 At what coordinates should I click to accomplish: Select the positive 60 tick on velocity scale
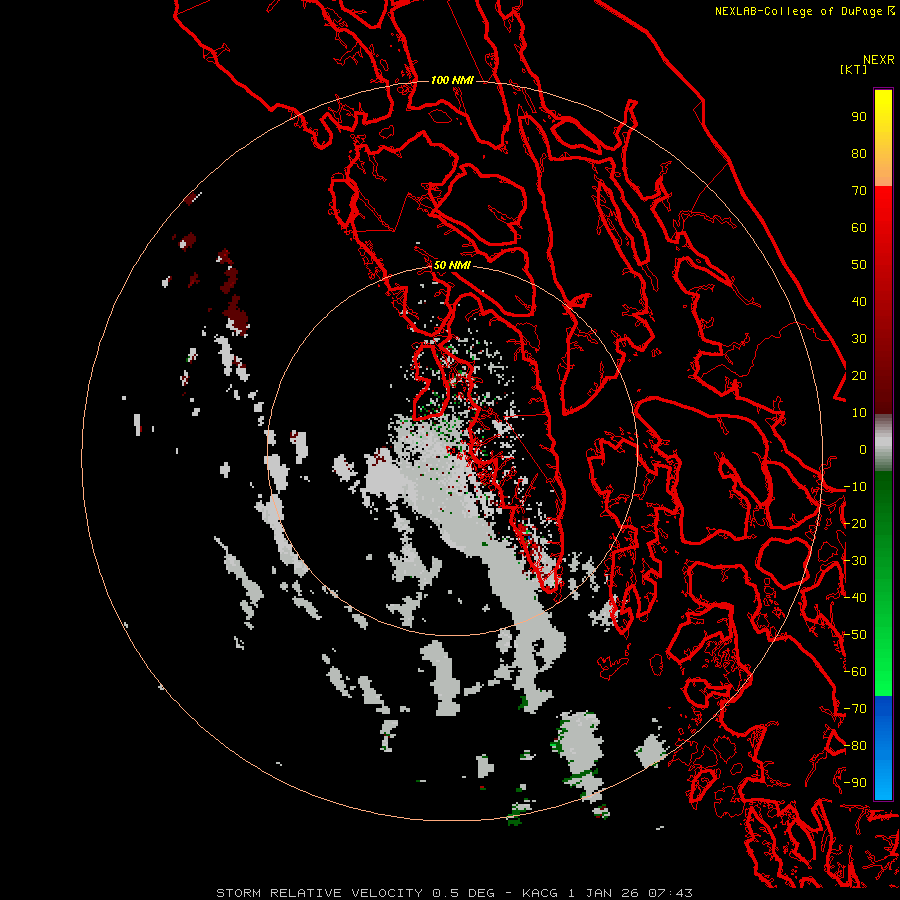pyautogui.click(x=859, y=227)
